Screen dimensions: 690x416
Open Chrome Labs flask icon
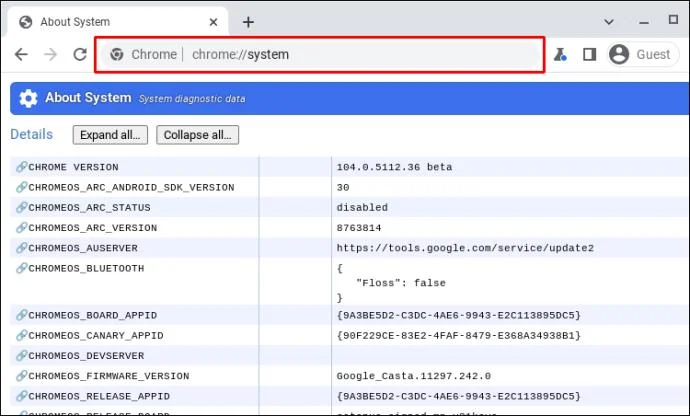click(x=560, y=55)
